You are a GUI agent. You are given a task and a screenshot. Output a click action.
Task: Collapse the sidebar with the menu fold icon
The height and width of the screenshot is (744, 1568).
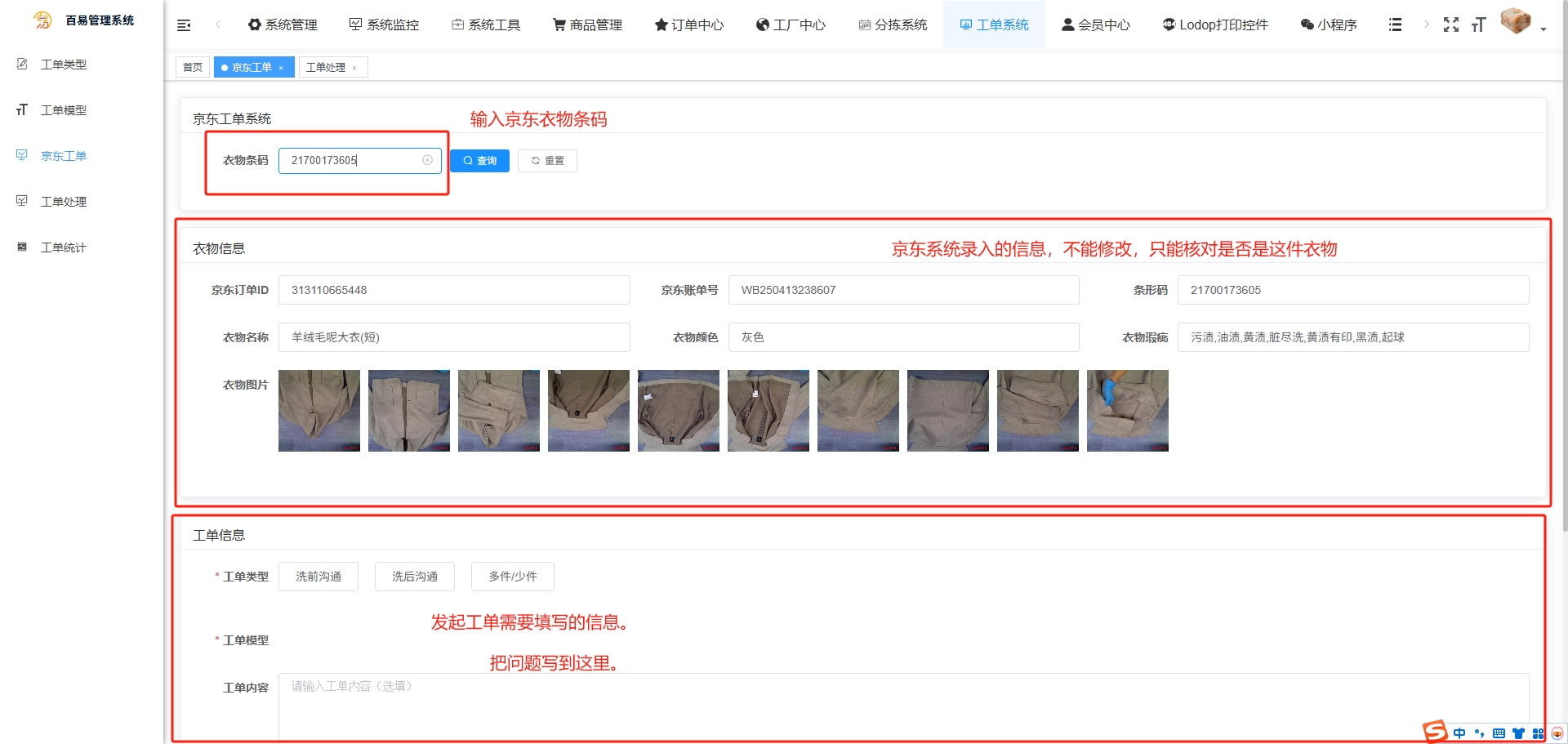click(184, 25)
